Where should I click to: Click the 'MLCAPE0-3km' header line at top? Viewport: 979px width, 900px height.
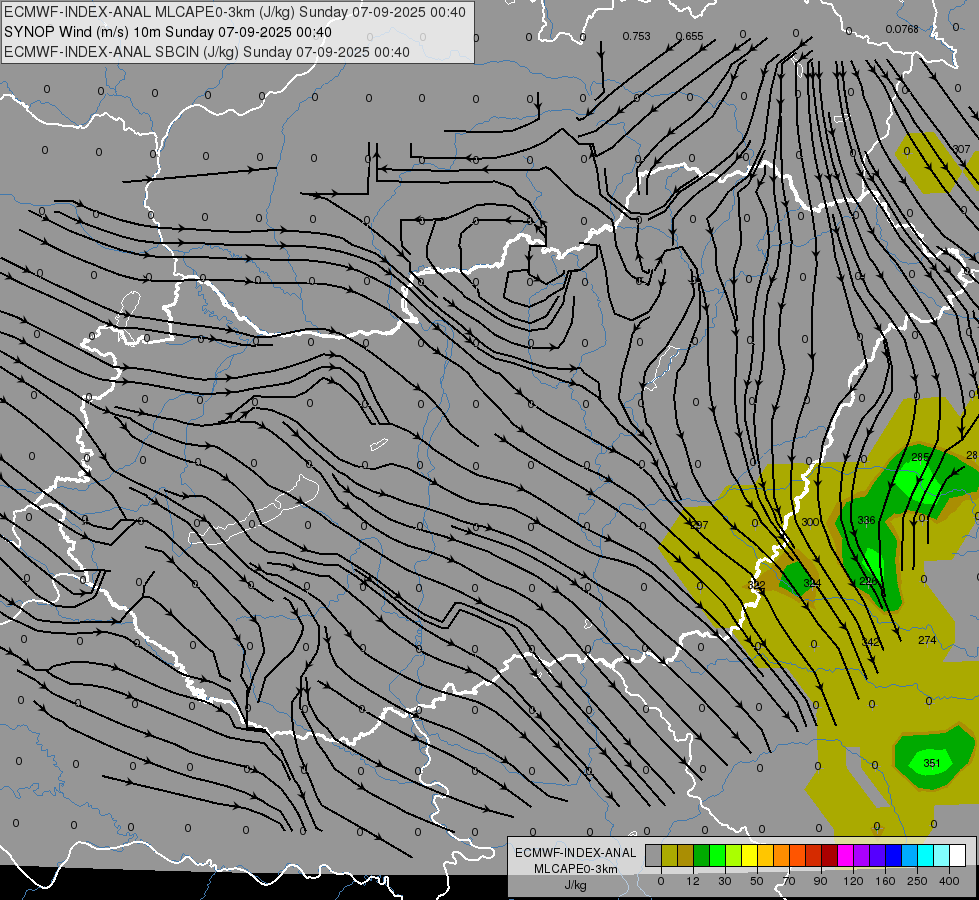235,12
